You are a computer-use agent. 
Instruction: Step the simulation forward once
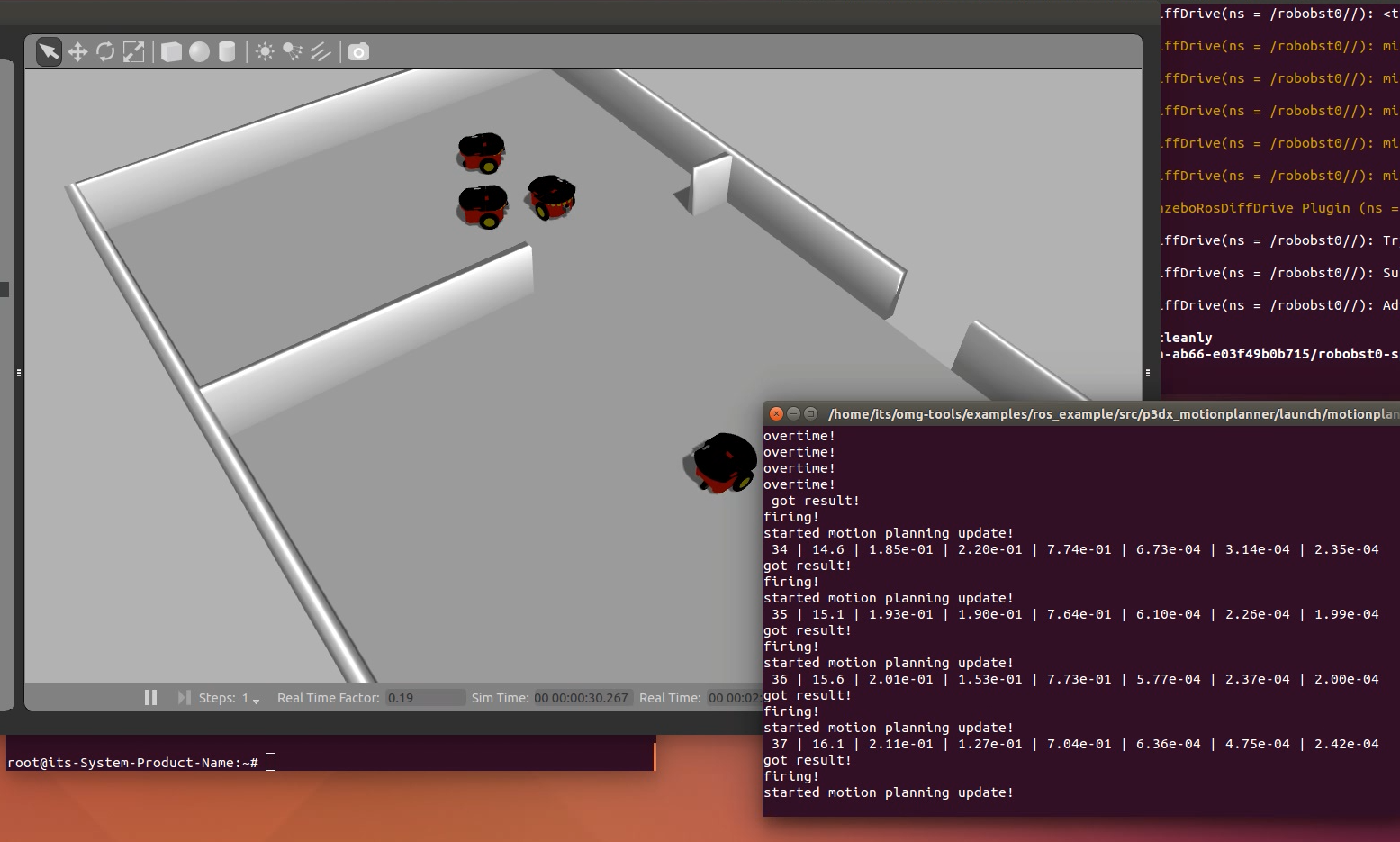[x=184, y=697]
